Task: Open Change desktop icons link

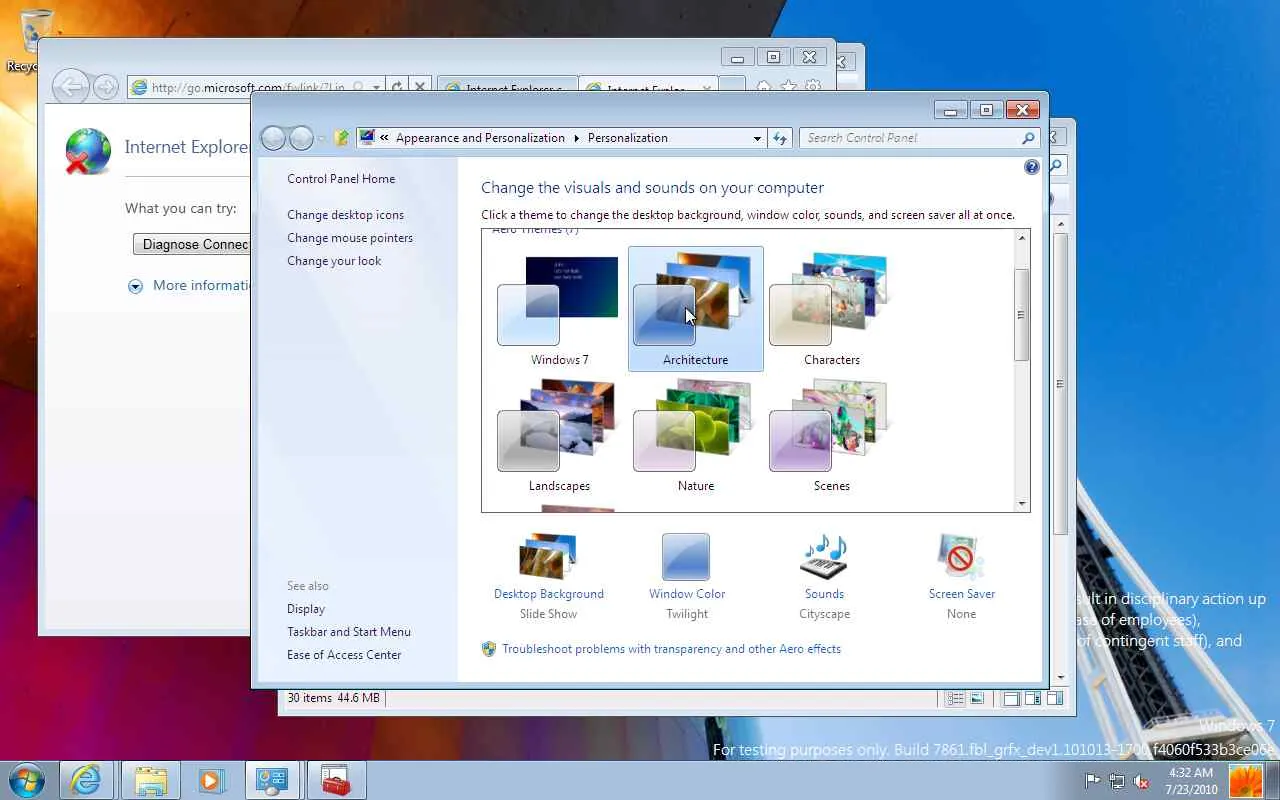Action: point(346,215)
